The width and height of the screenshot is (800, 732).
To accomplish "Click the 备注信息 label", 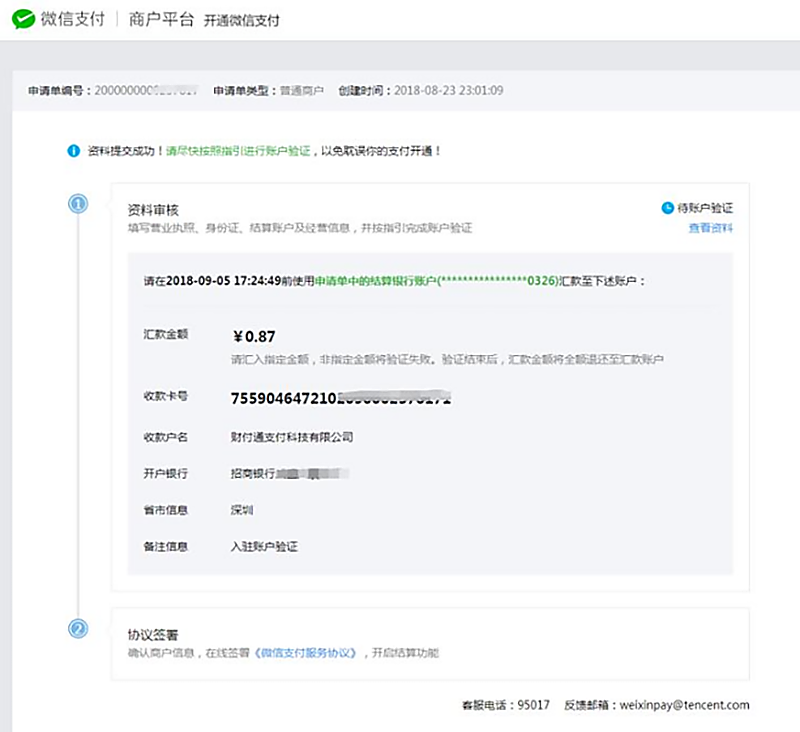I will click(x=166, y=547).
